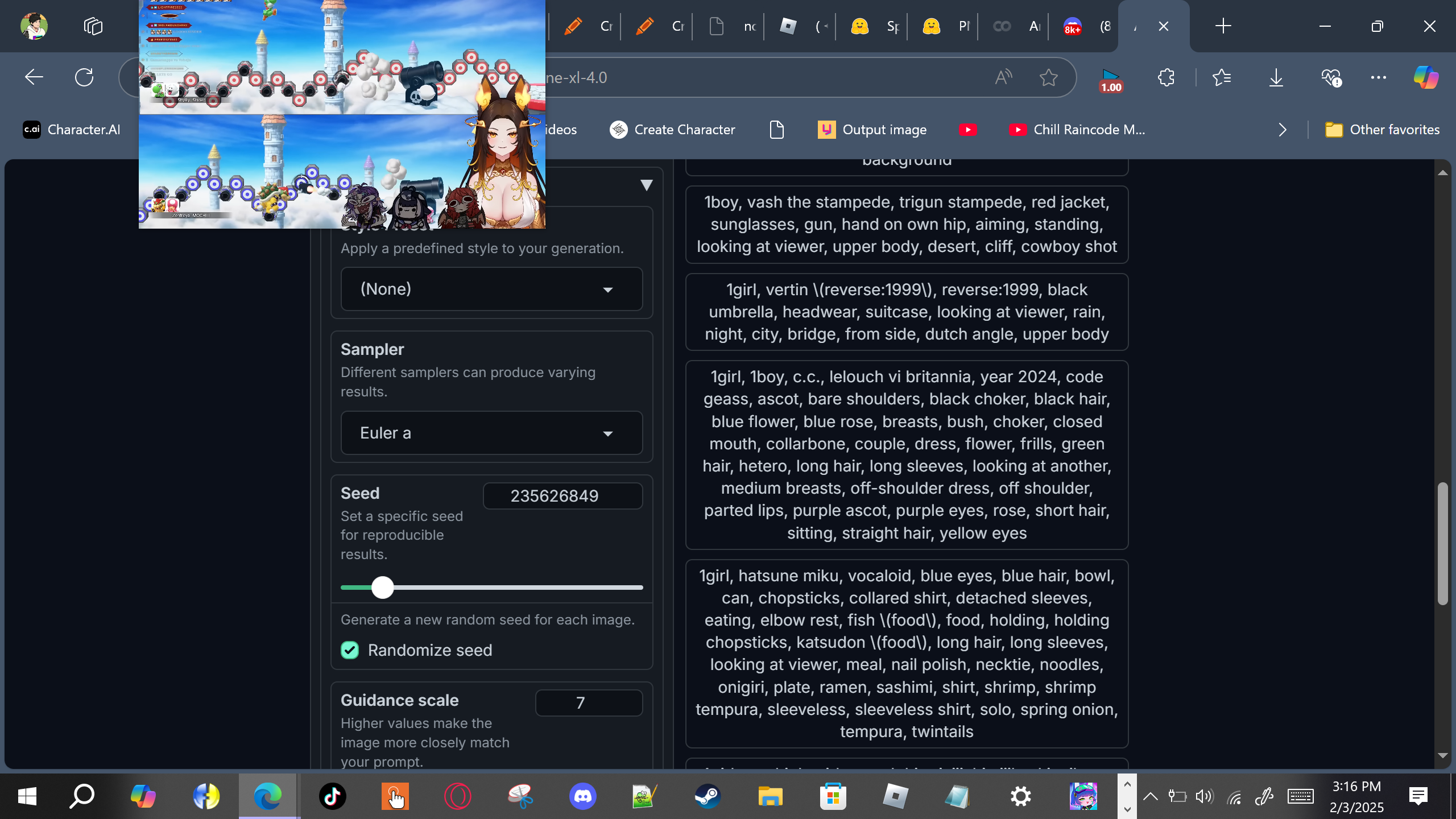Collapse the advanced settings triangle
1456x819 pixels.
(x=646, y=185)
